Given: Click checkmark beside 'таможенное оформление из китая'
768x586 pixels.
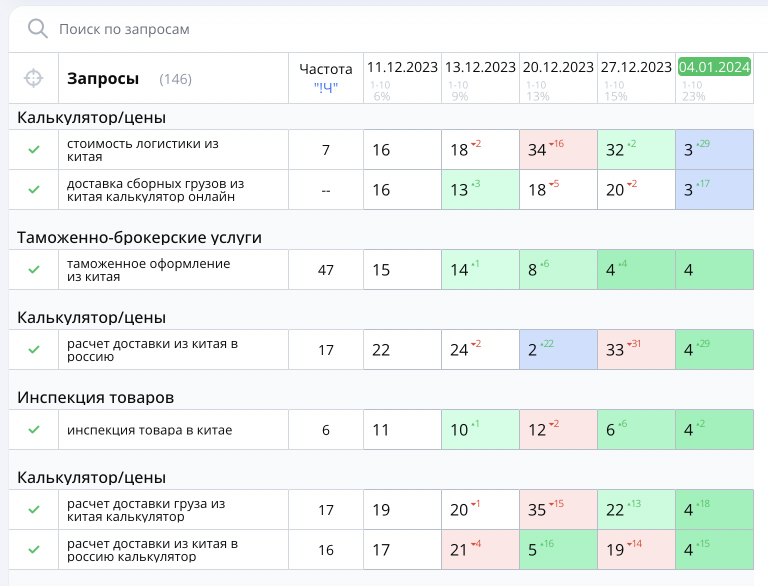Looking at the screenshot, I should (x=34, y=270).
